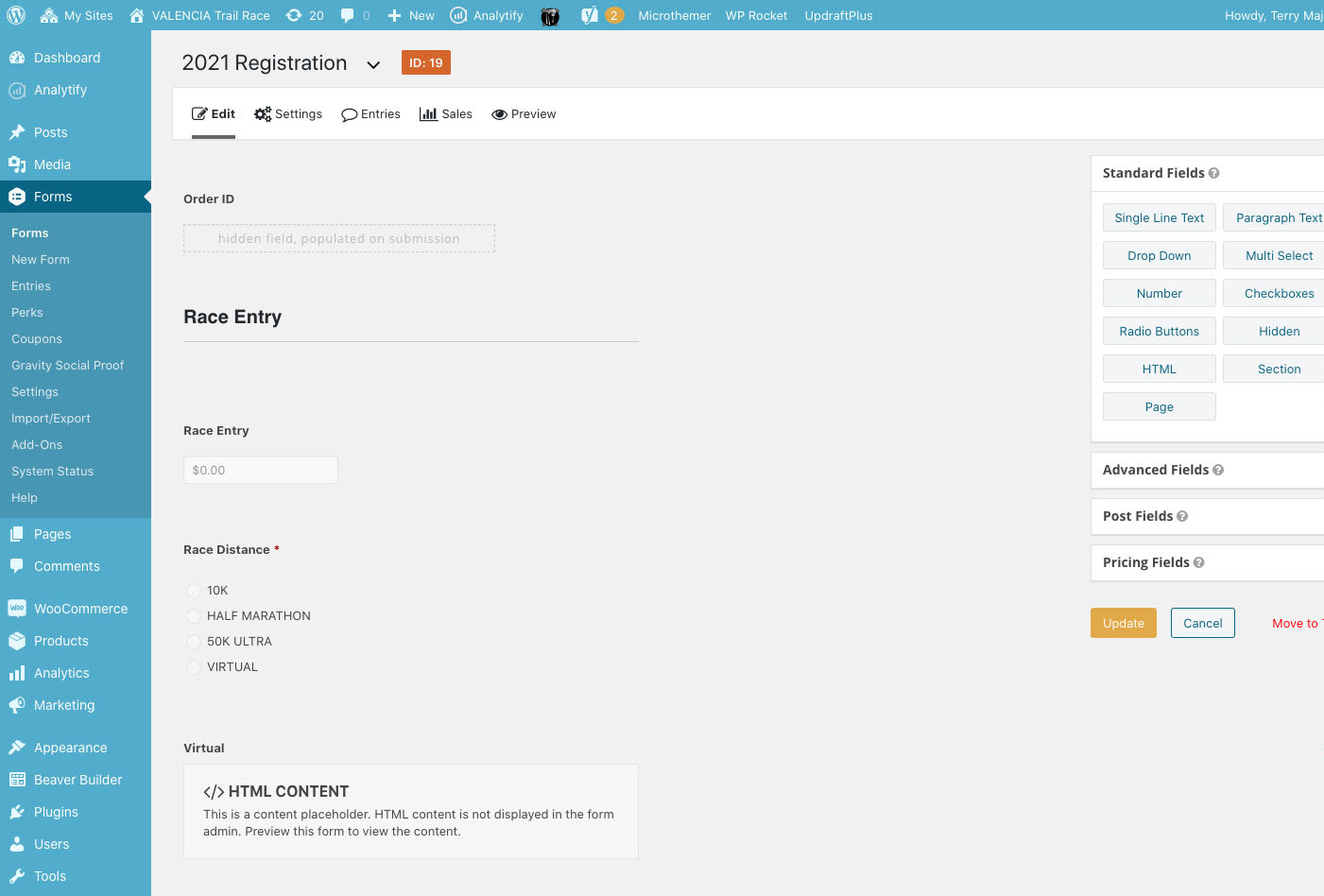Open the Settings tab
The width and height of the screenshot is (1324, 896).
[x=288, y=113]
